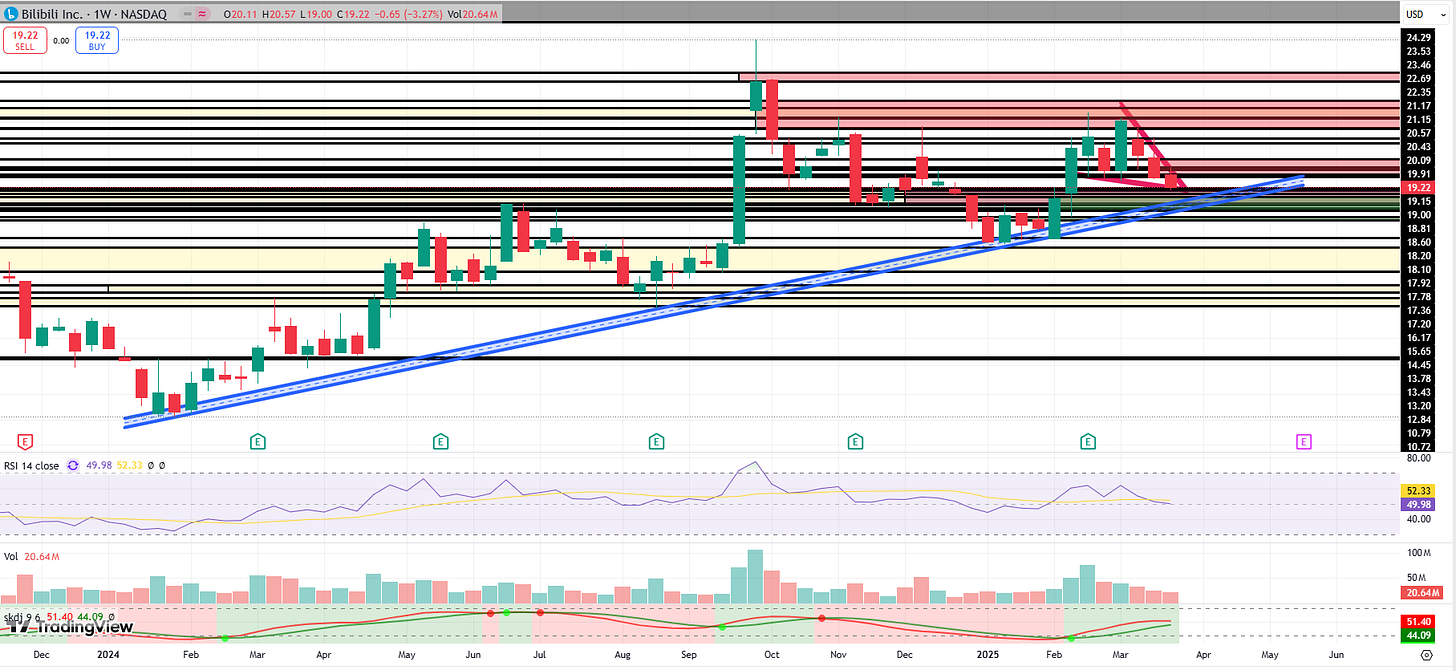This screenshot has height=671, width=1456.
Task: Click the earnings E marker near November 2024
Action: [855, 440]
